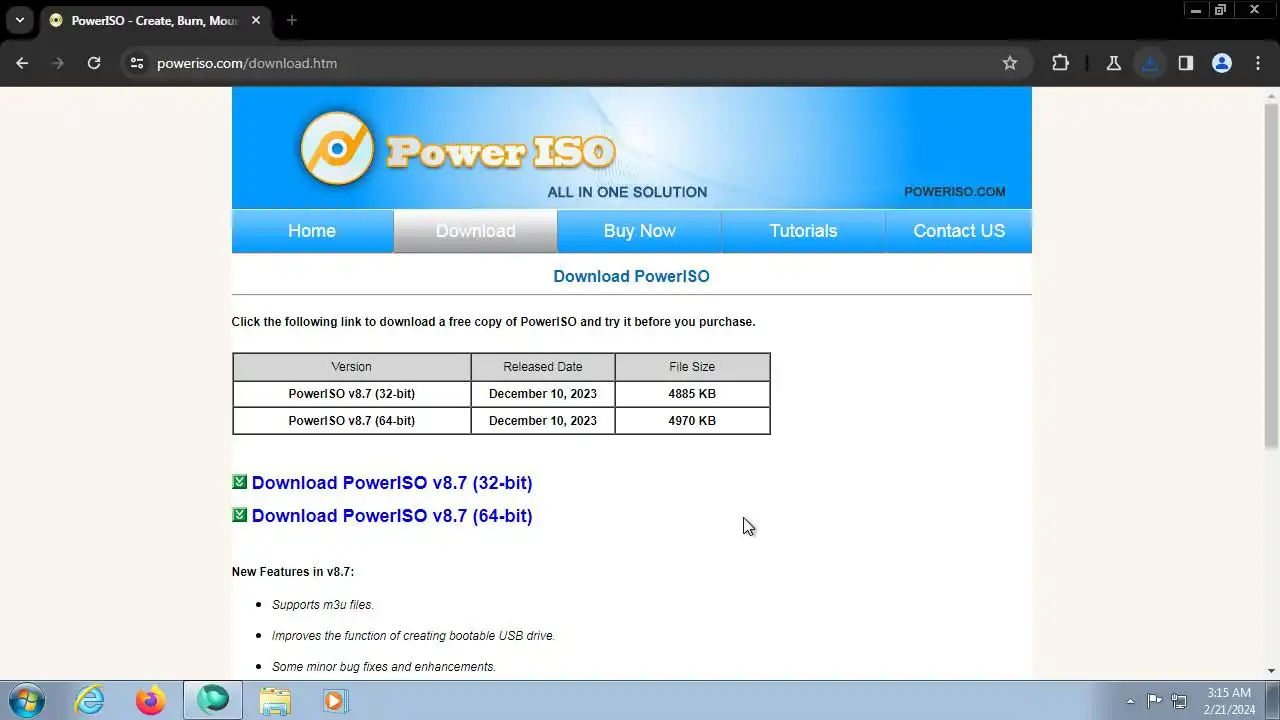Open Windows Explorer folder from taskbar
The height and width of the screenshot is (720, 1280).
point(275,700)
